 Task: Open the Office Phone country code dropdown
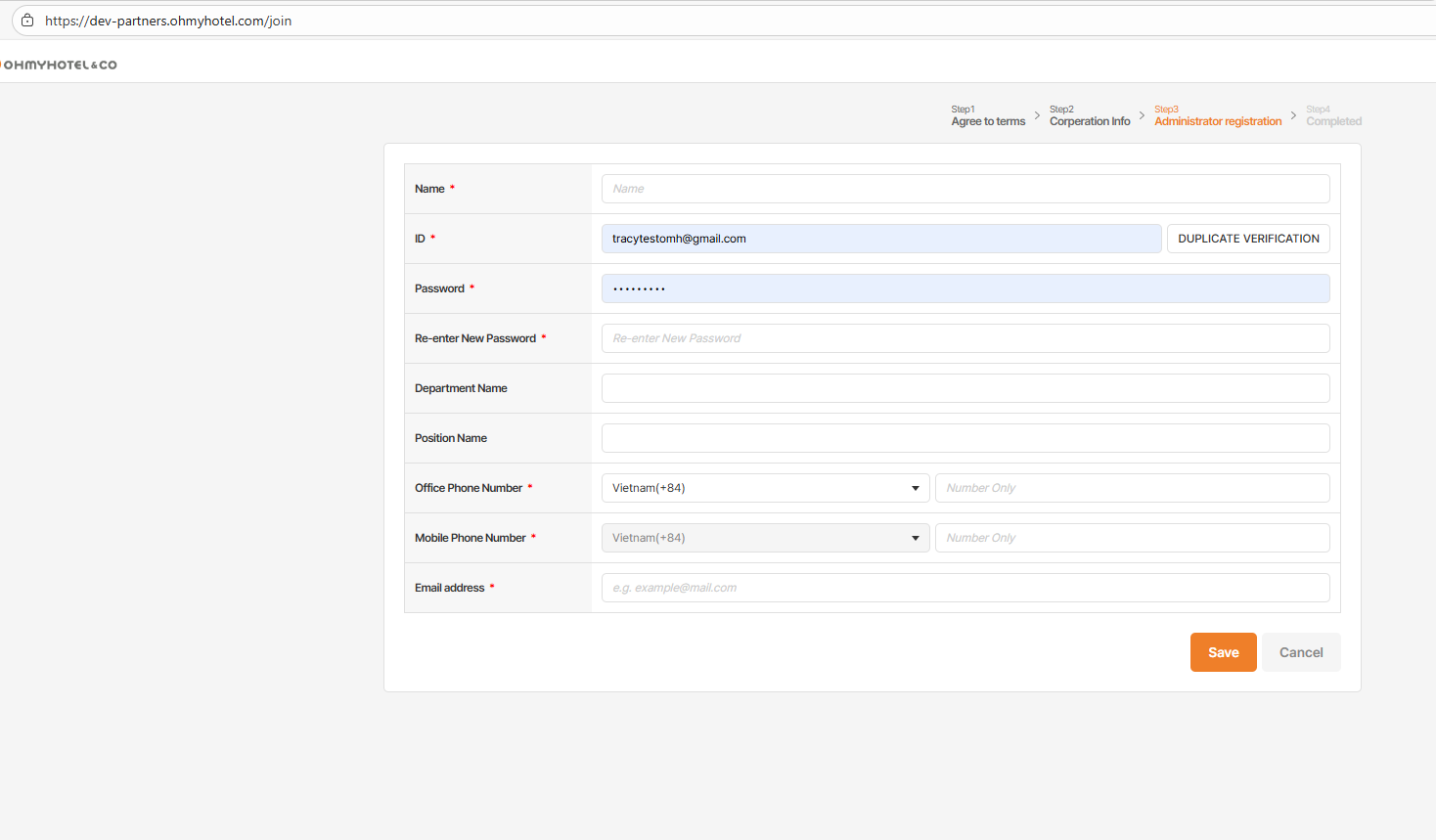(765, 488)
